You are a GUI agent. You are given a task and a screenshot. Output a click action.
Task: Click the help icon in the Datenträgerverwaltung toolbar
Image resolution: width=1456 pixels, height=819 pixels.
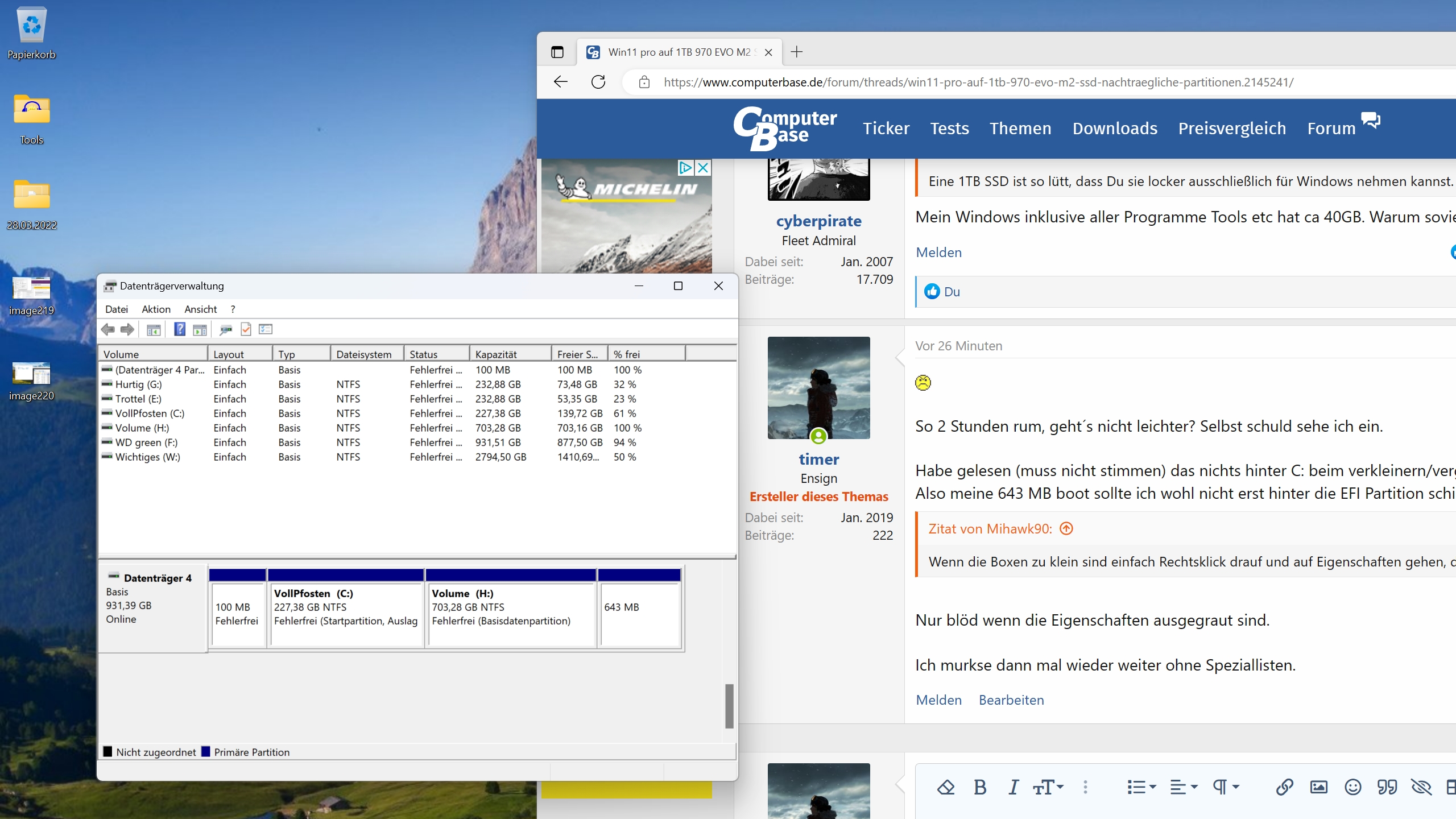(179, 329)
